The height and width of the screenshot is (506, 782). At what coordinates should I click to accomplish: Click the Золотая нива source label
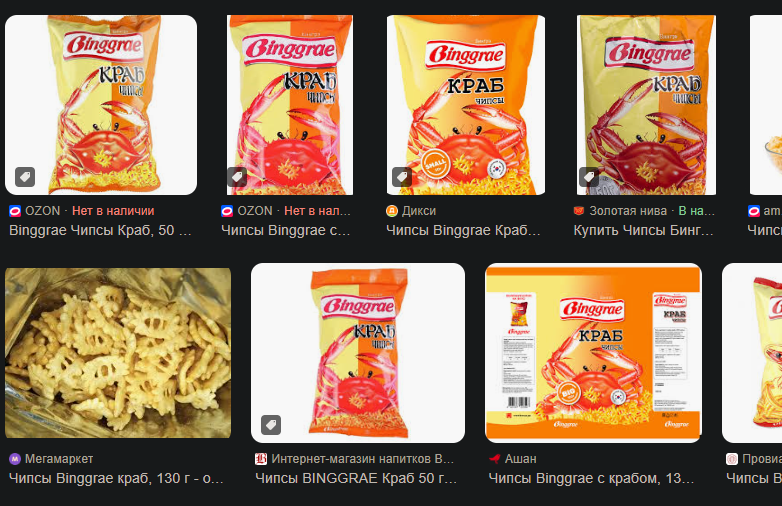(628, 211)
